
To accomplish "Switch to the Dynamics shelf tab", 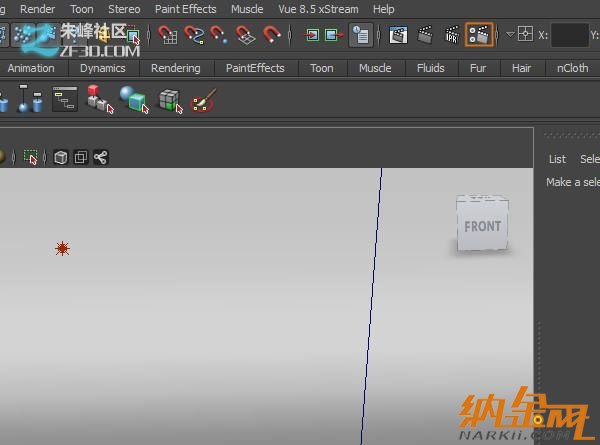I will 103,68.
